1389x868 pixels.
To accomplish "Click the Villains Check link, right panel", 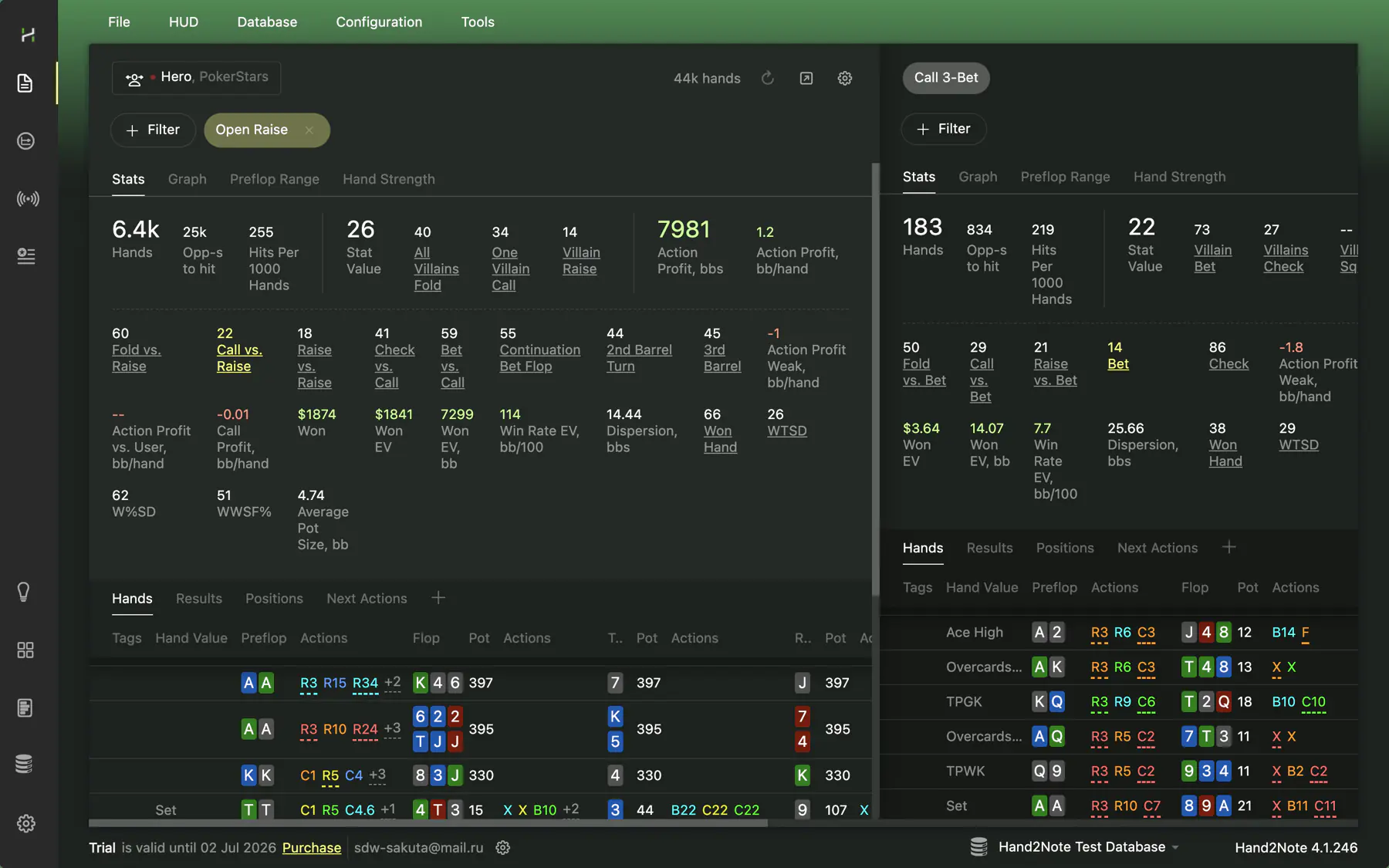I will pyautogui.click(x=1286, y=258).
